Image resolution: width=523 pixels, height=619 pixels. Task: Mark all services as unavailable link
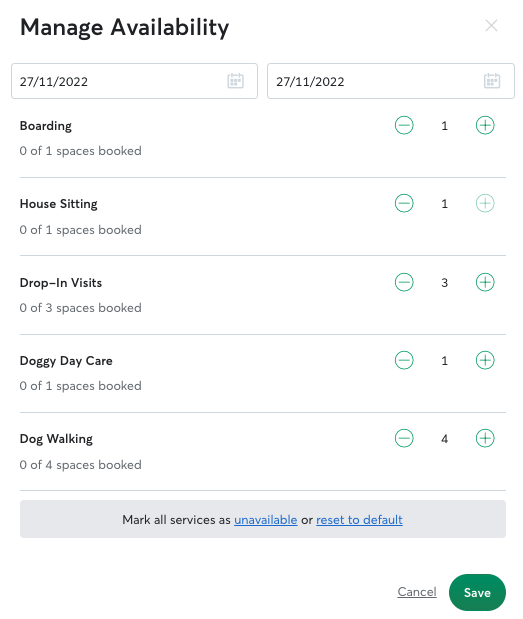pyautogui.click(x=266, y=520)
